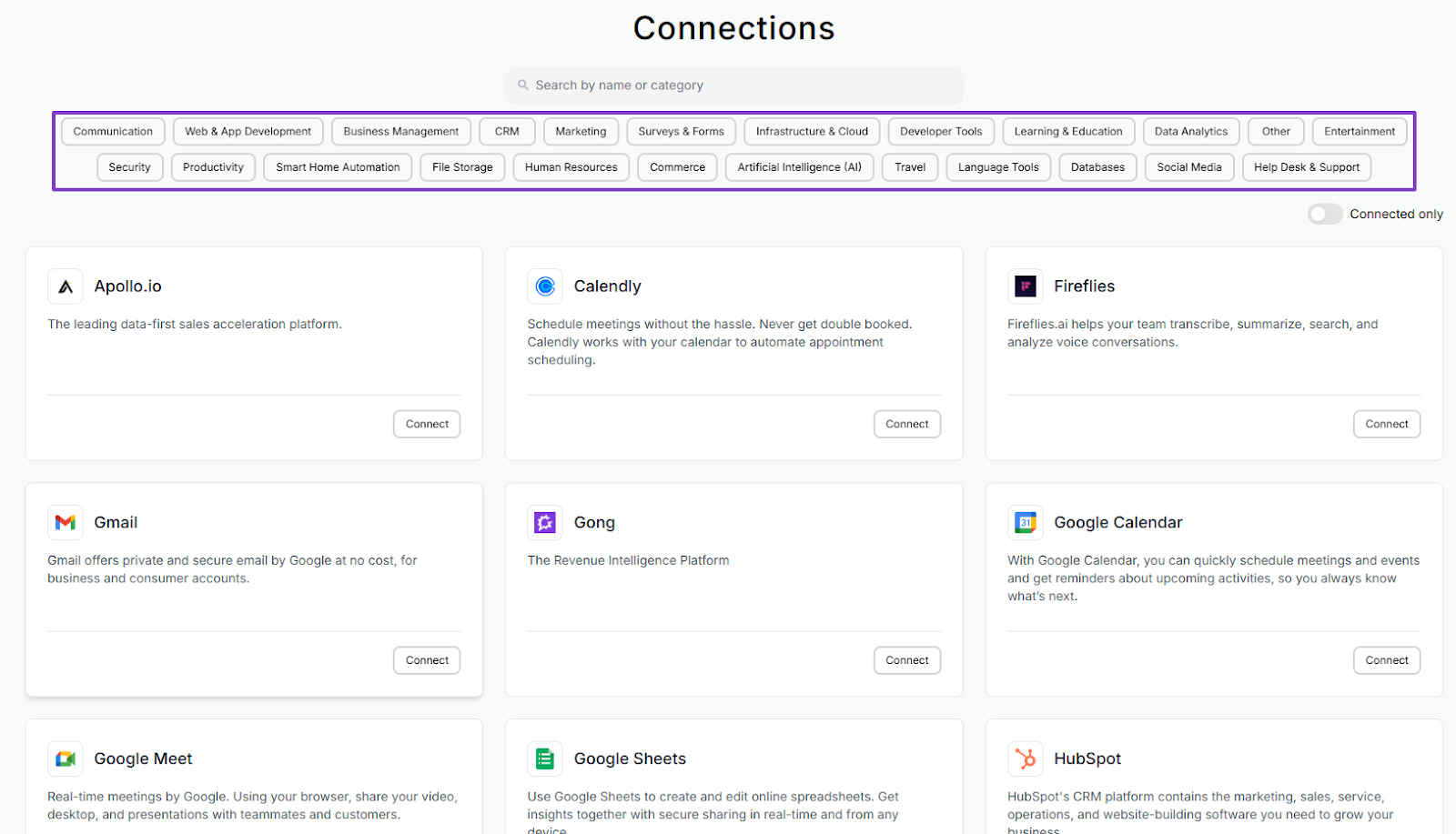Click the Calendly logo icon
Viewport: 1456px width, 834px height.
545,286
